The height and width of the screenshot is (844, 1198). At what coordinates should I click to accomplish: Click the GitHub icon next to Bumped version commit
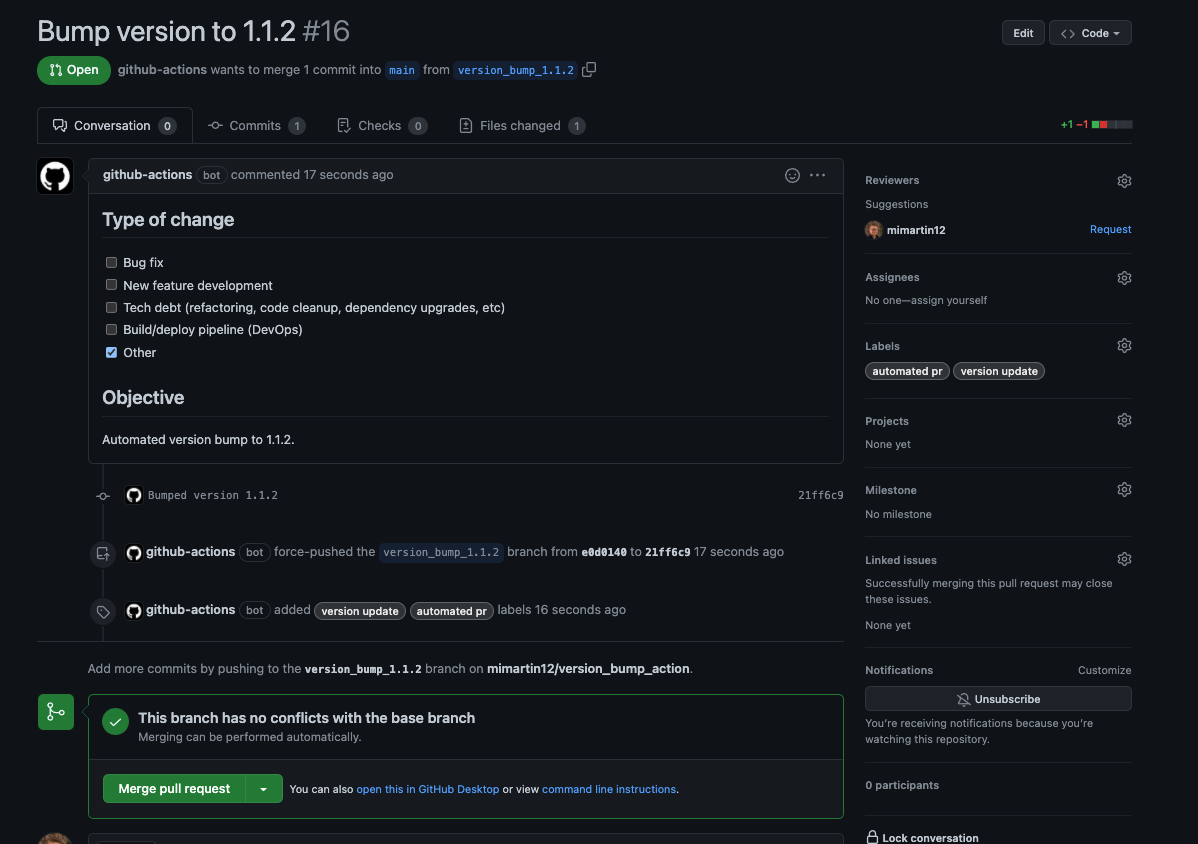[134, 496]
